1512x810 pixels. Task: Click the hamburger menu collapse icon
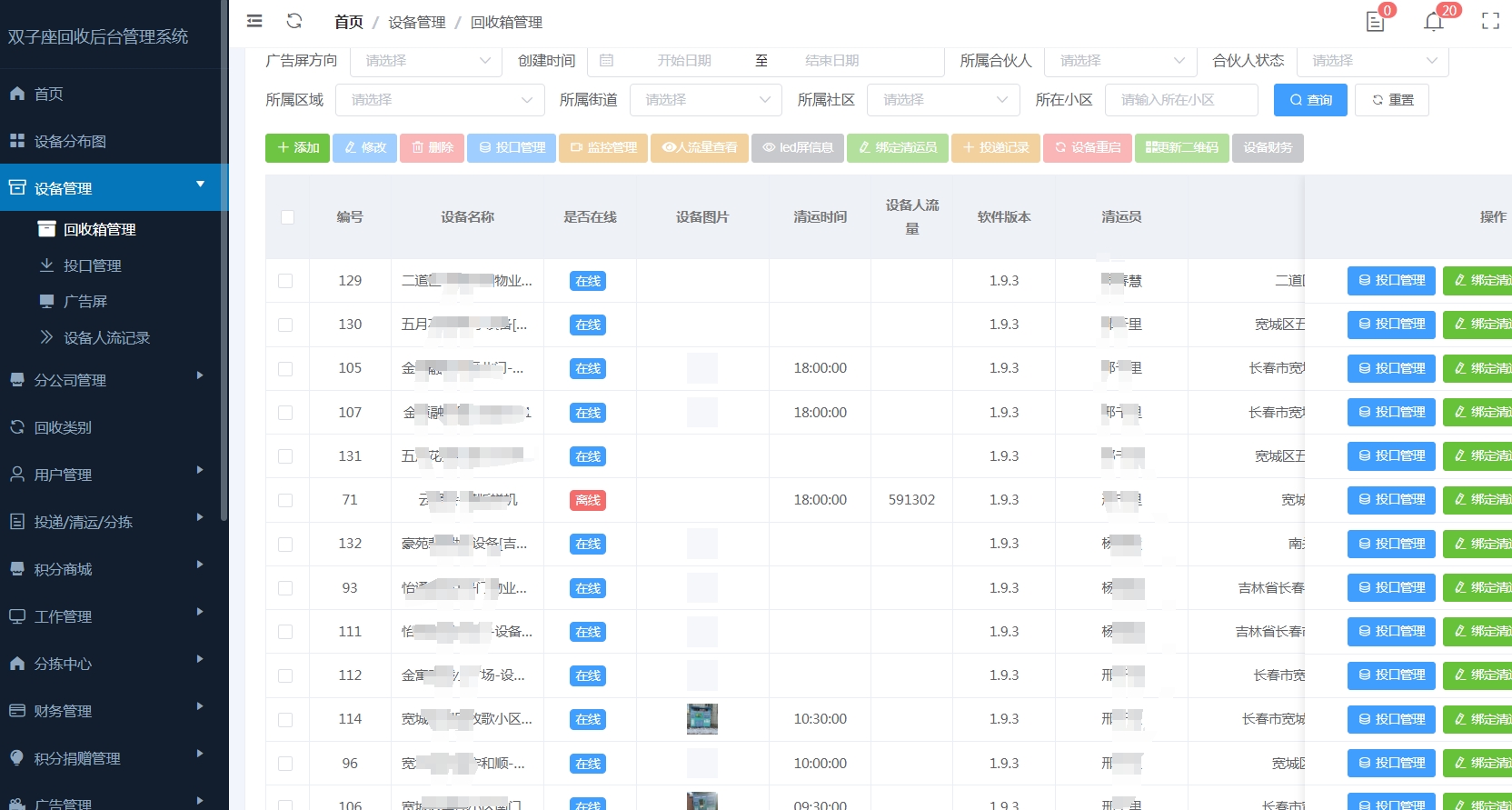(254, 21)
